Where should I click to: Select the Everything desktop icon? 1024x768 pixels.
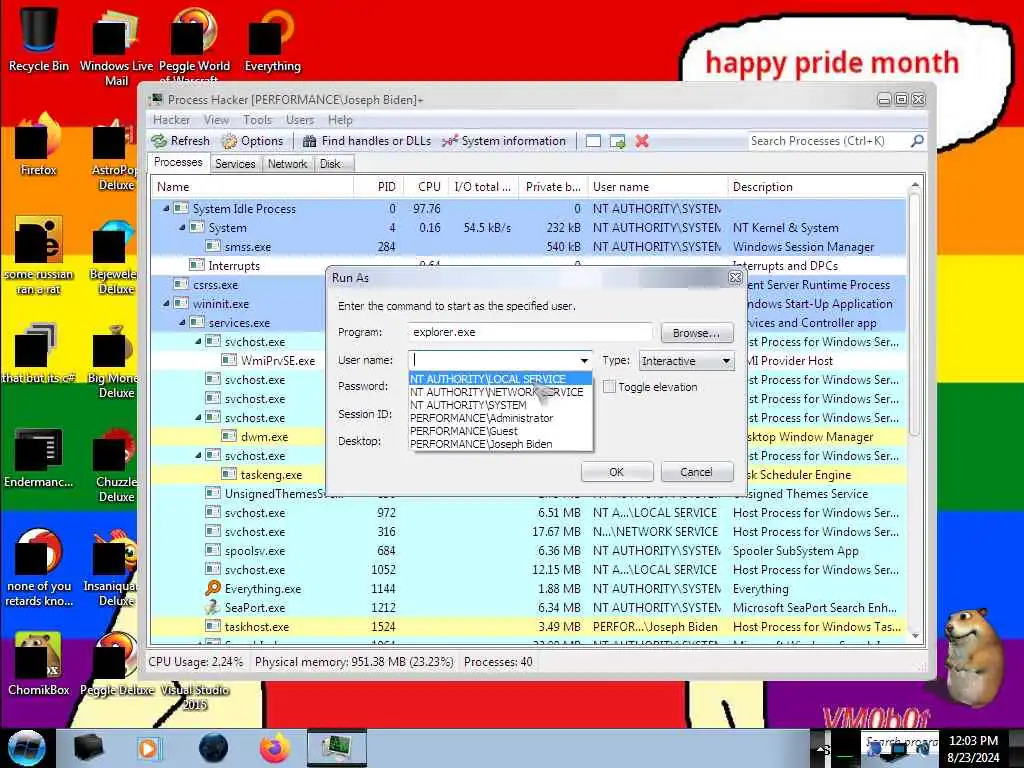point(272,39)
